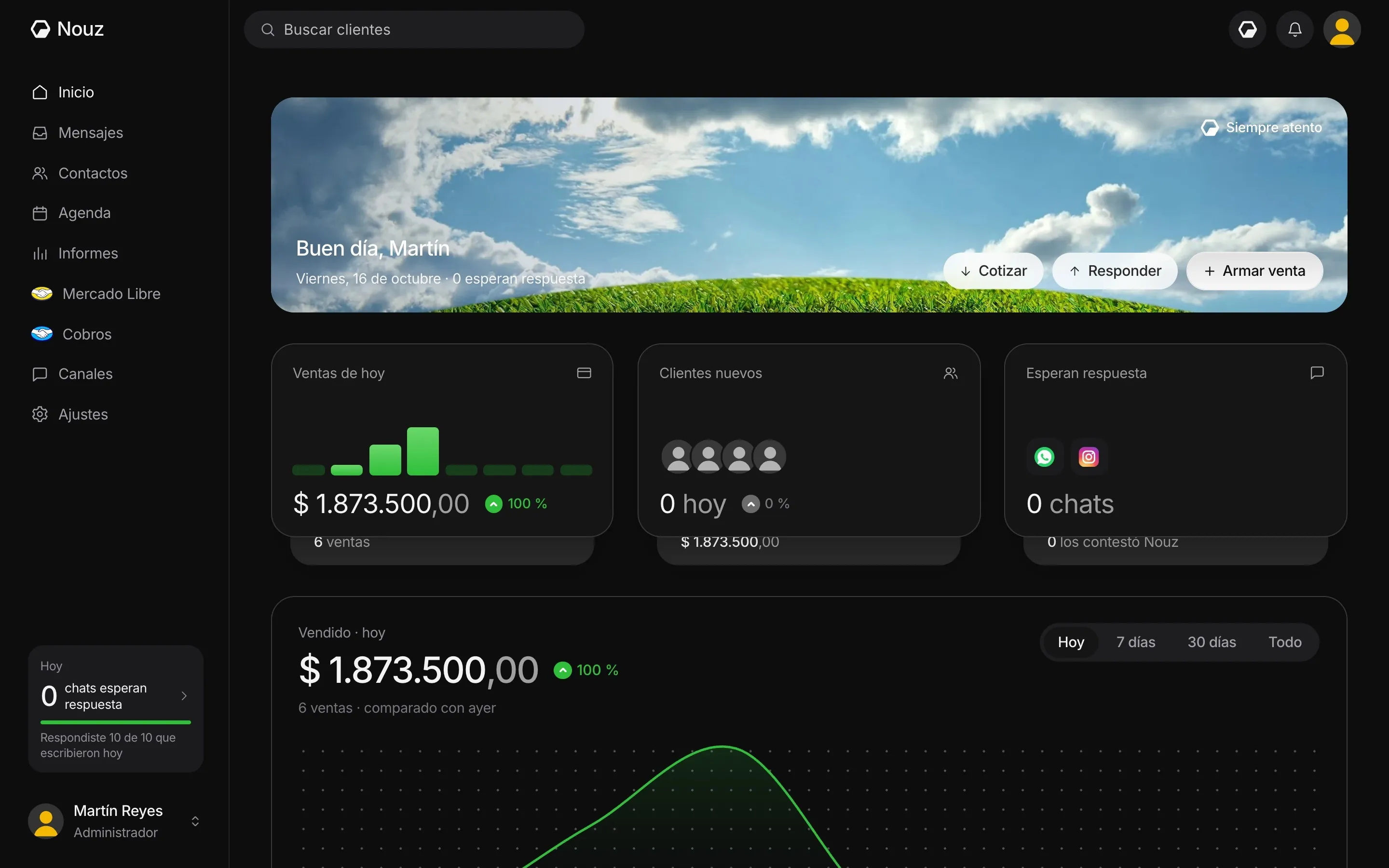Viewport: 1389px width, 868px height.
Task: Open the chats esperan respuesta chevron
Action: 184,696
